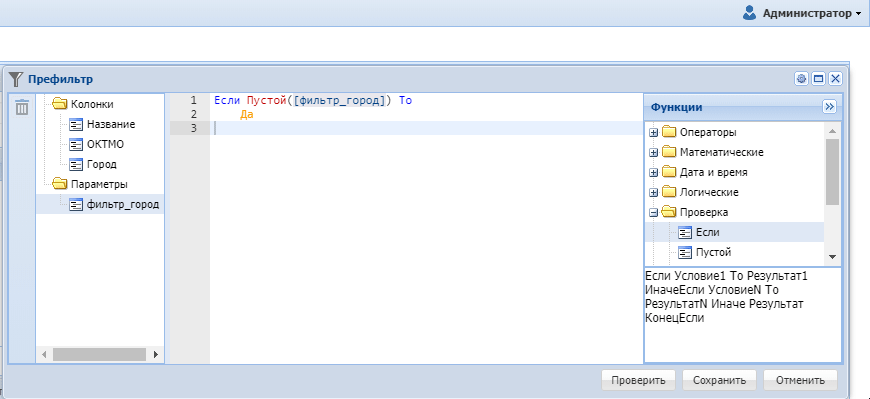Click line number 2 in the gutter

(194, 114)
